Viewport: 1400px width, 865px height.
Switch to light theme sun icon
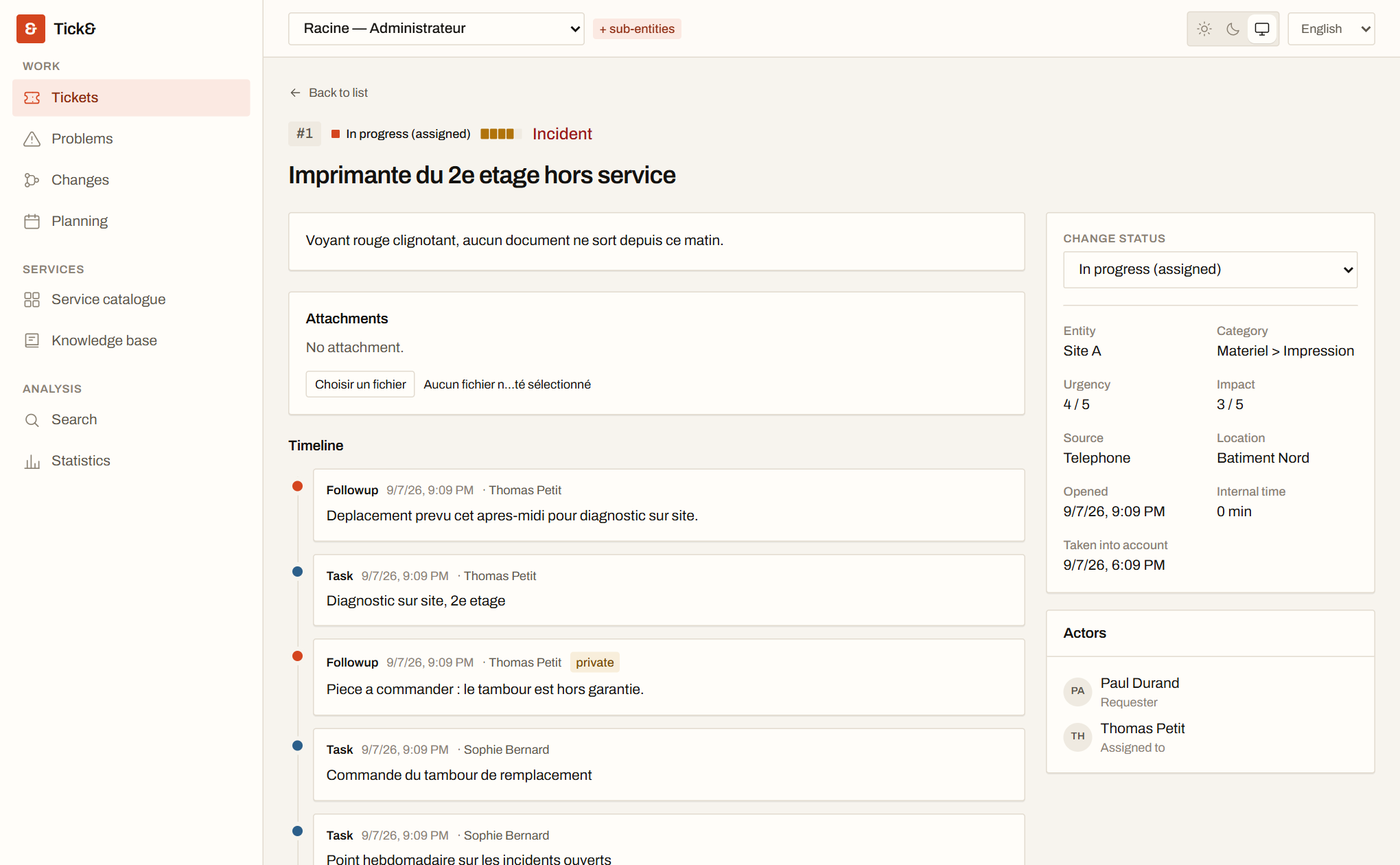click(1204, 29)
